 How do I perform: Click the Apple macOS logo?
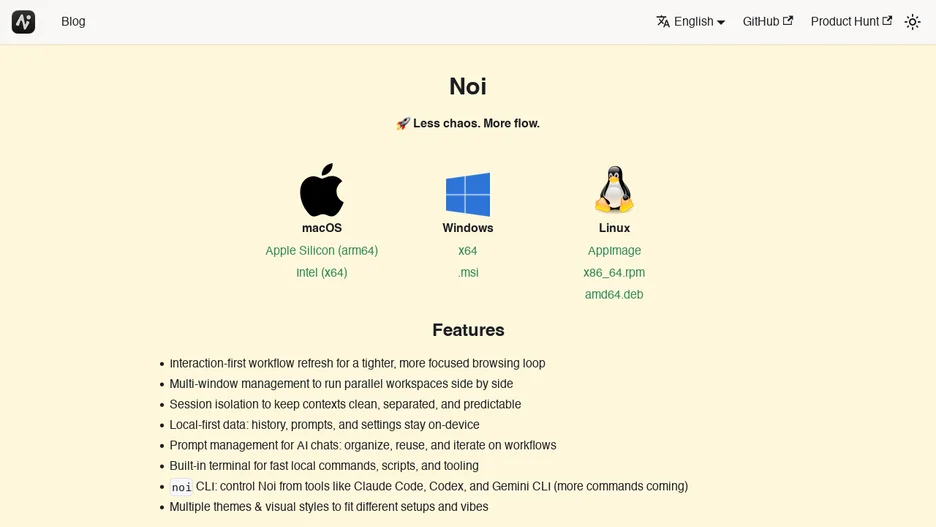322,190
